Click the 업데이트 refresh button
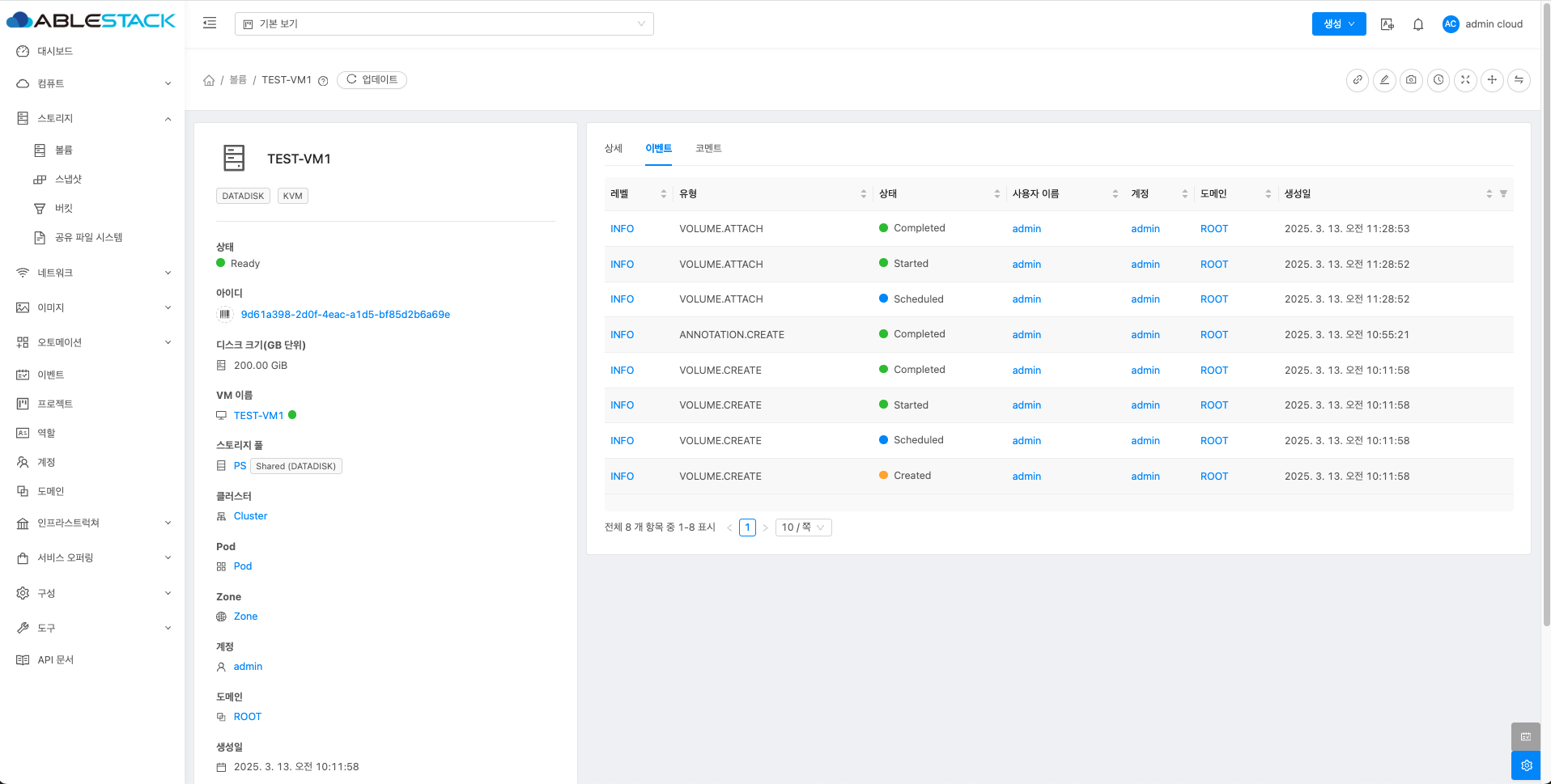Image resolution: width=1551 pixels, height=784 pixels. (x=372, y=80)
